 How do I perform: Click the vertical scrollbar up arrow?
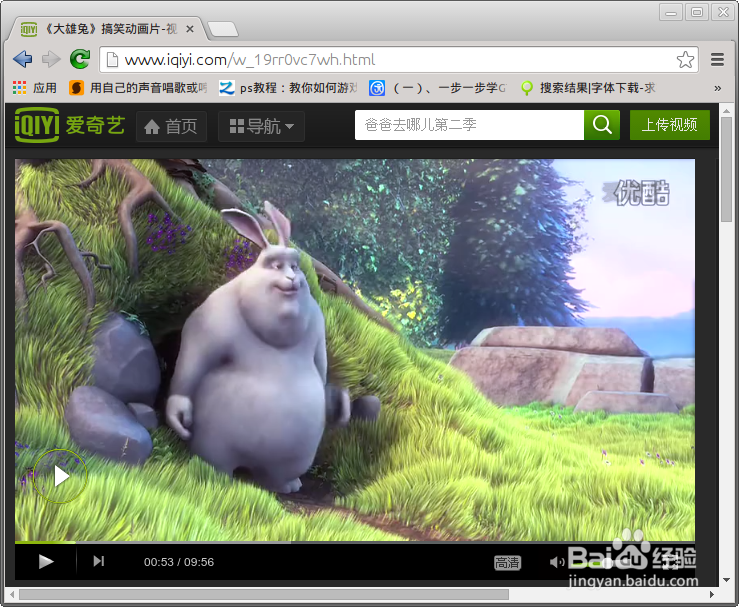coord(726,111)
